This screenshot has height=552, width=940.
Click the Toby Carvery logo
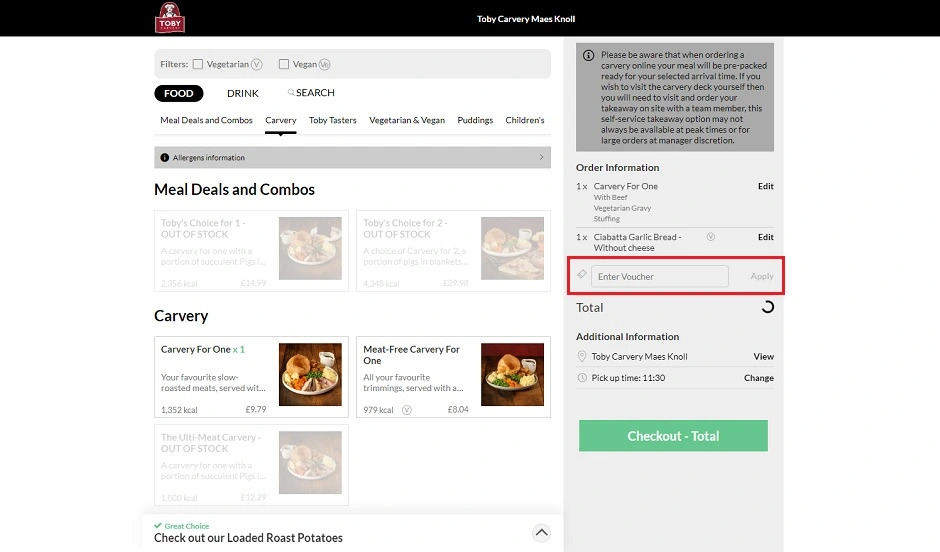pos(170,17)
